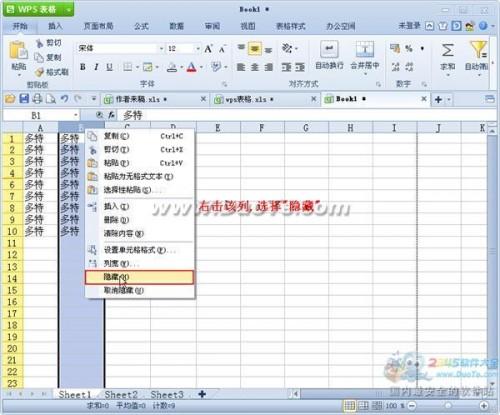The height and width of the screenshot is (415, 500).
Task: Click the decrease indent icon
Action: [x=286, y=67]
